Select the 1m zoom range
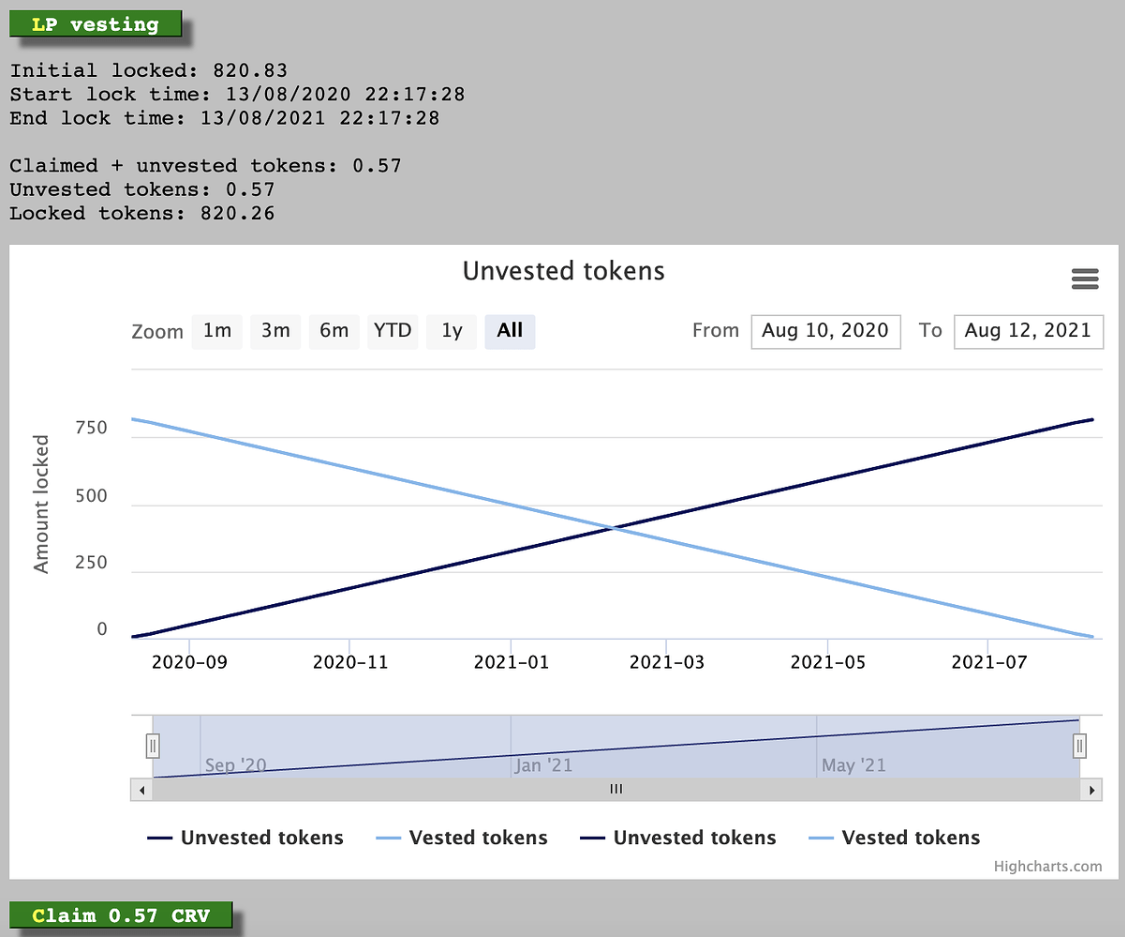 point(217,331)
